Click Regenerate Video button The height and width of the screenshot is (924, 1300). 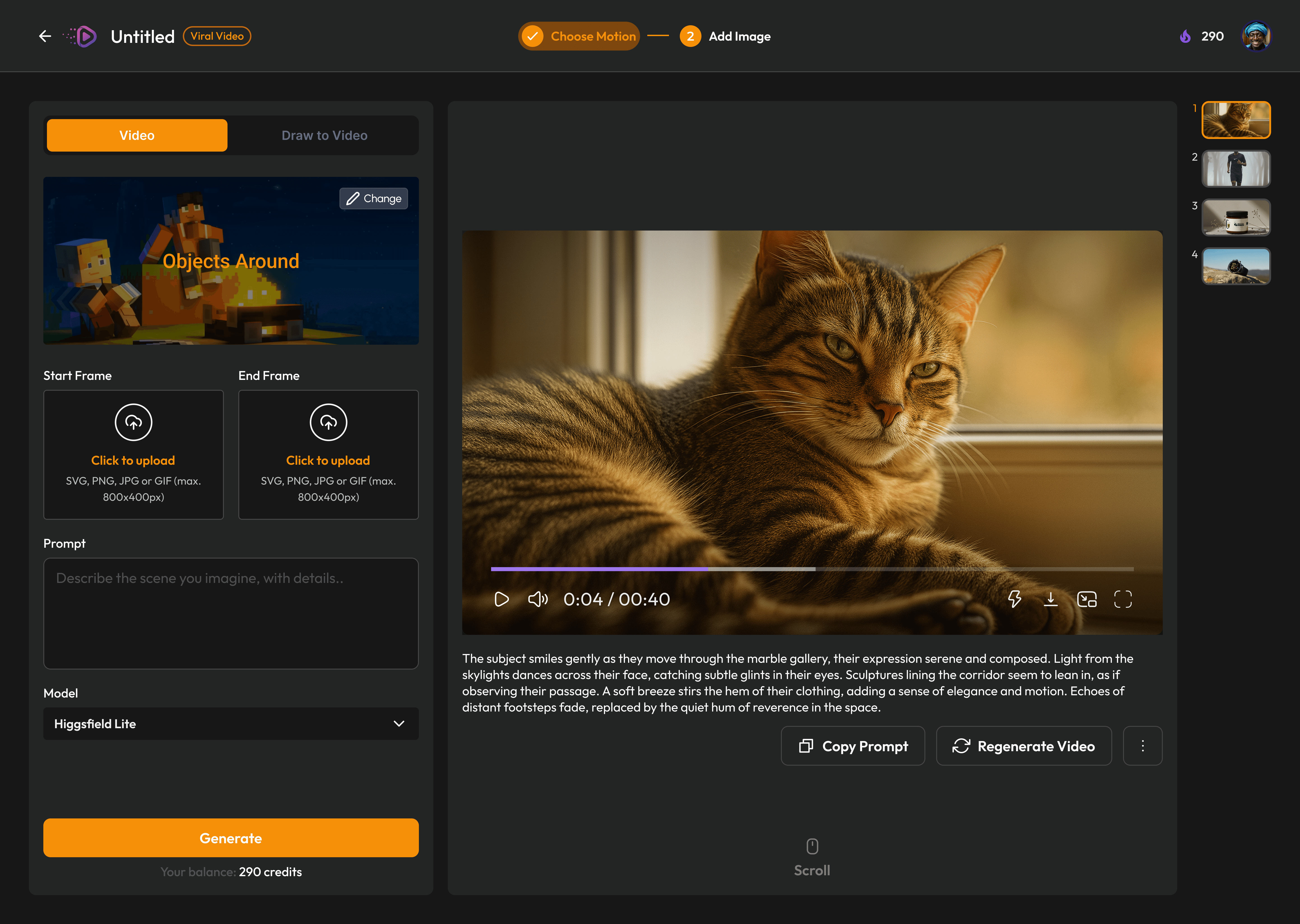[1023, 746]
